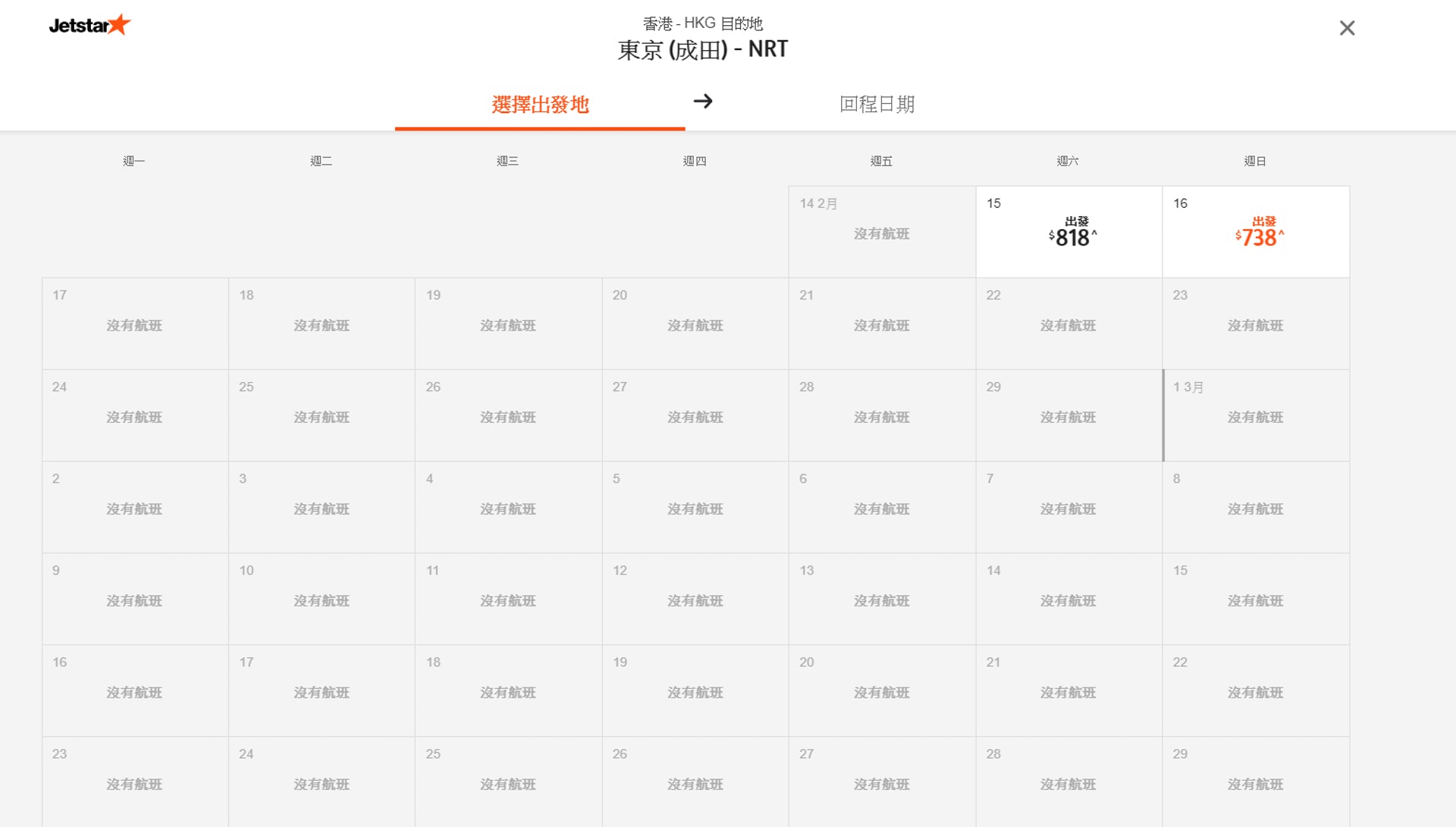Click the Jetstar logo
The image size is (1456, 827).
pyautogui.click(x=89, y=25)
